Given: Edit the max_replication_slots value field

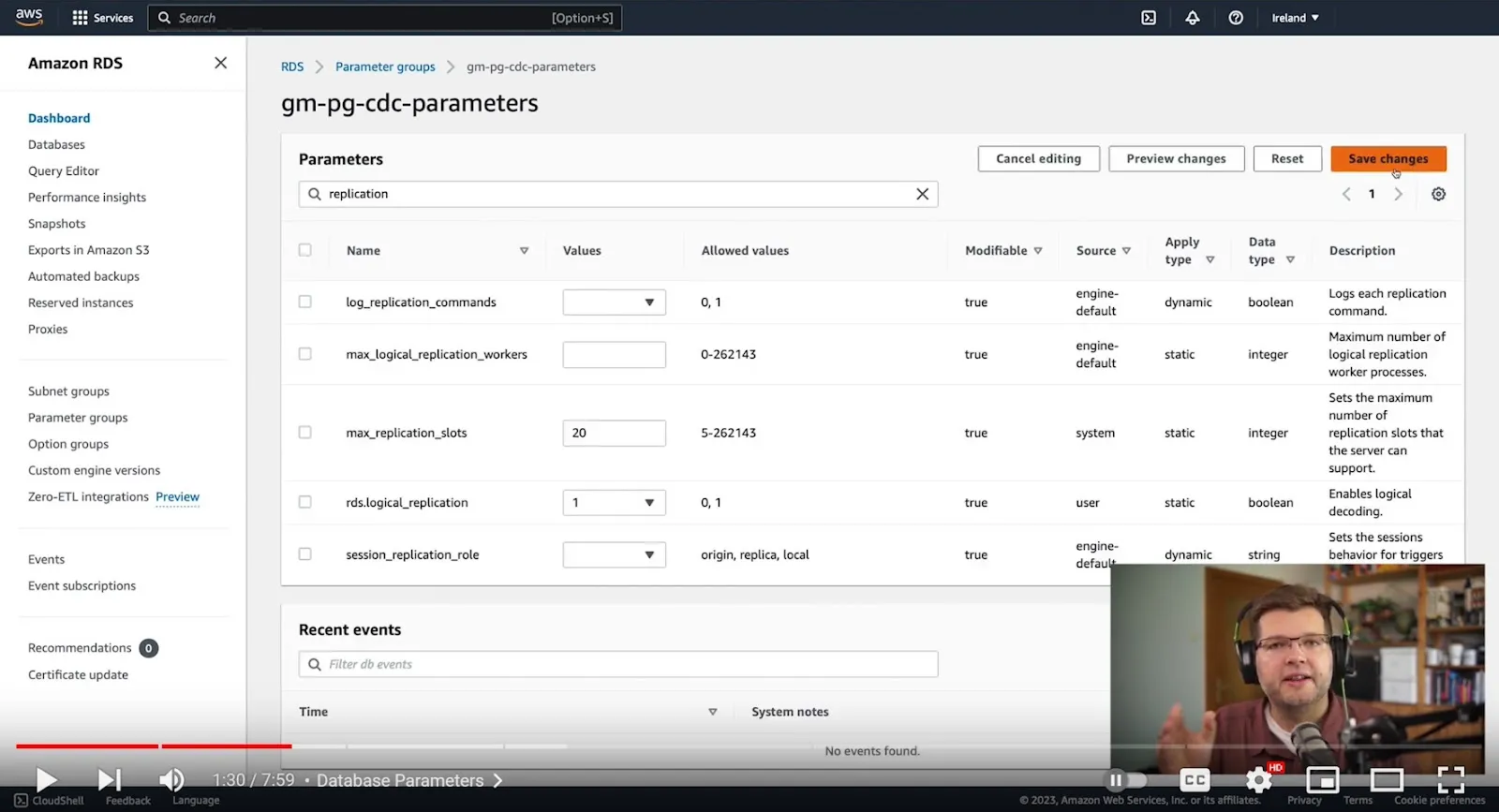Looking at the screenshot, I should [x=614, y=433].
